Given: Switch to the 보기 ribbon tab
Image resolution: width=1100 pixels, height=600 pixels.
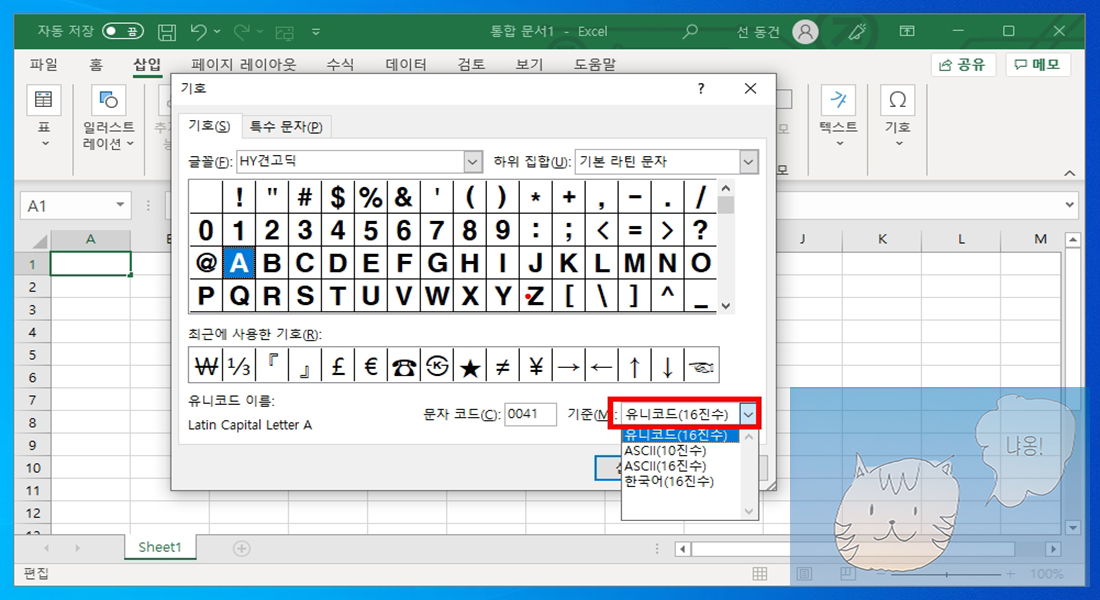Looking at the screenshot, I should (530, 65).
